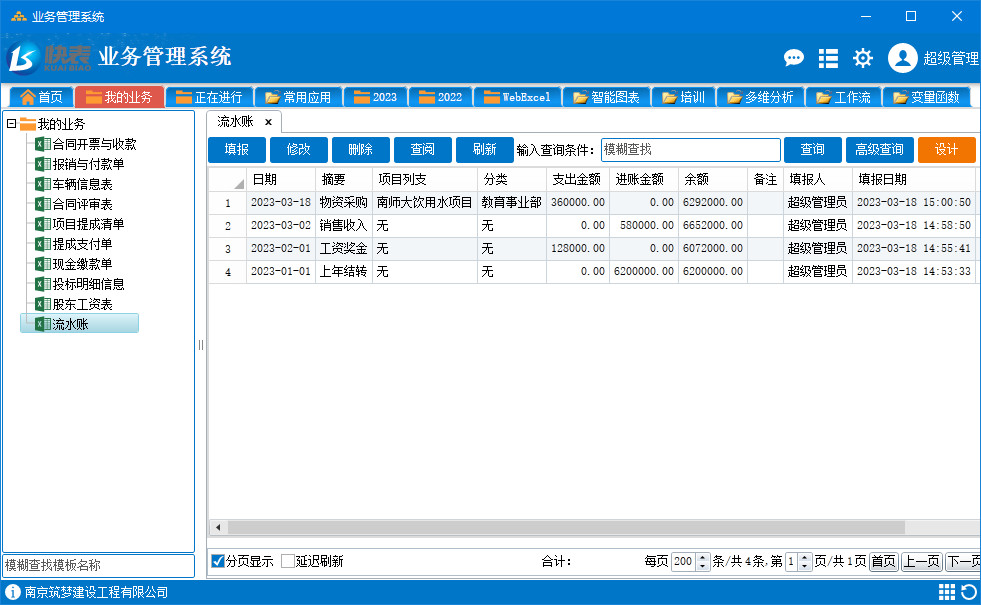Collapse the 我的业务 tree folder
This screenshot has width=981, height=605.
[x=11, y=124]
